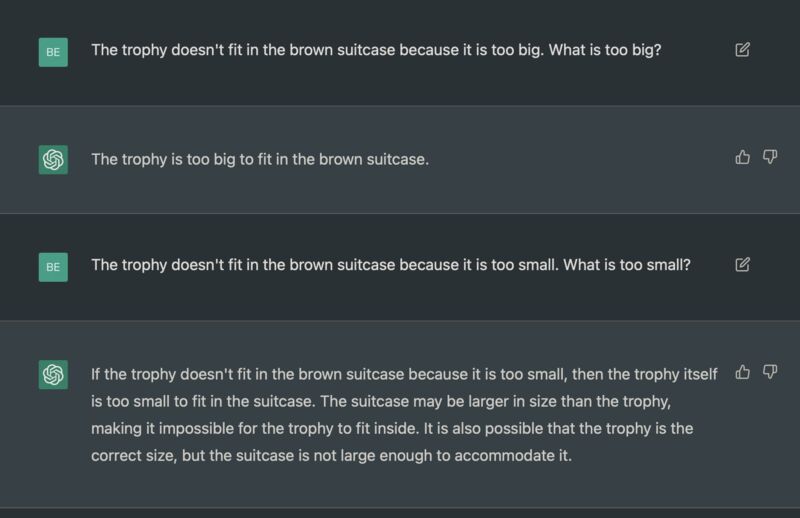Screen dimensions: 800x518
Task: Click ChatGPT logo next to final reply
Action: click(x=53, y=374)
